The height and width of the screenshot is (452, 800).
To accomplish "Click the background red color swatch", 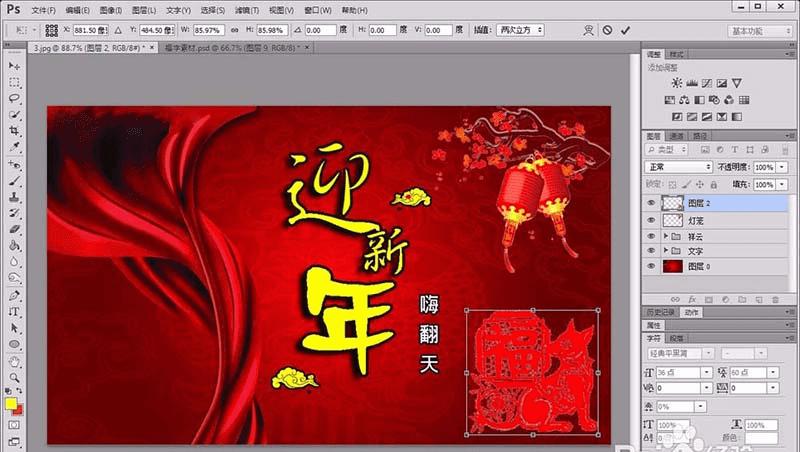I will tap(19, 410).
